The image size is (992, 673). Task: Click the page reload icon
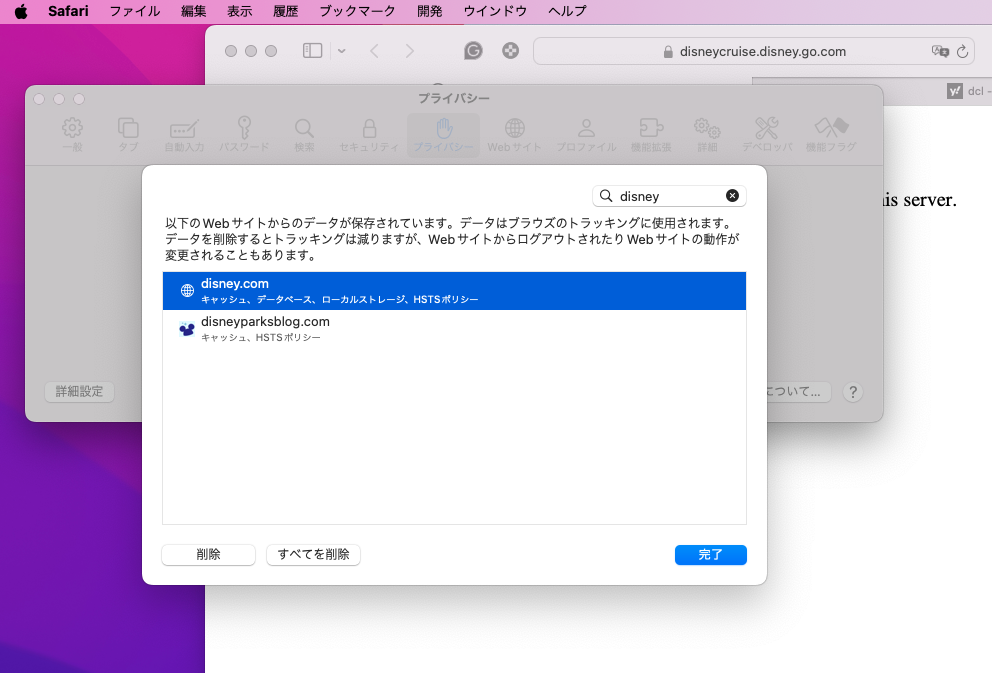pyautogui.click(x=963, y=51)
